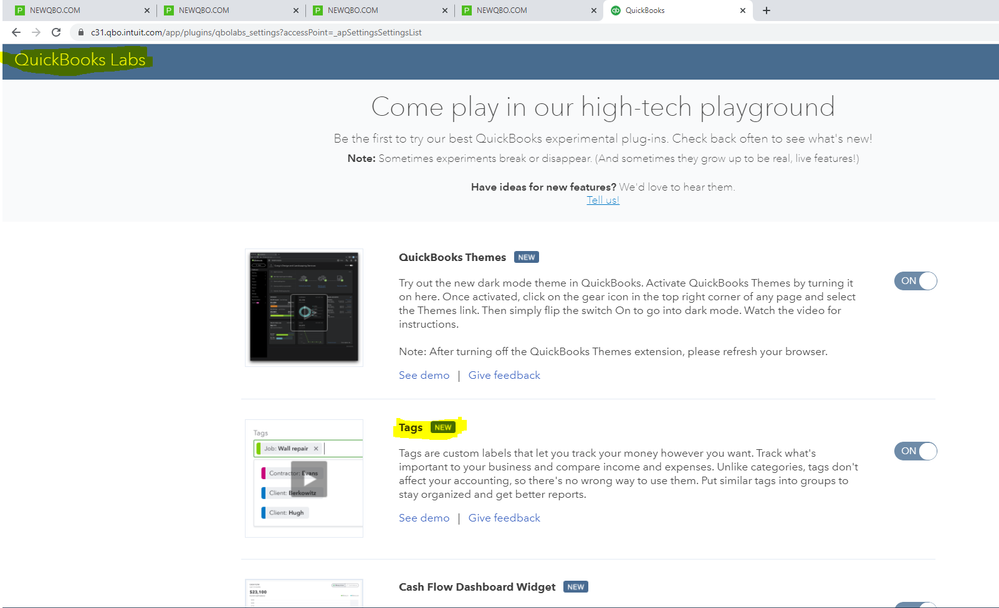Reload the page with the refresh icon
The height and width of the screenshot is (608, 999).
pyautogui.click(x=56, y=33)
